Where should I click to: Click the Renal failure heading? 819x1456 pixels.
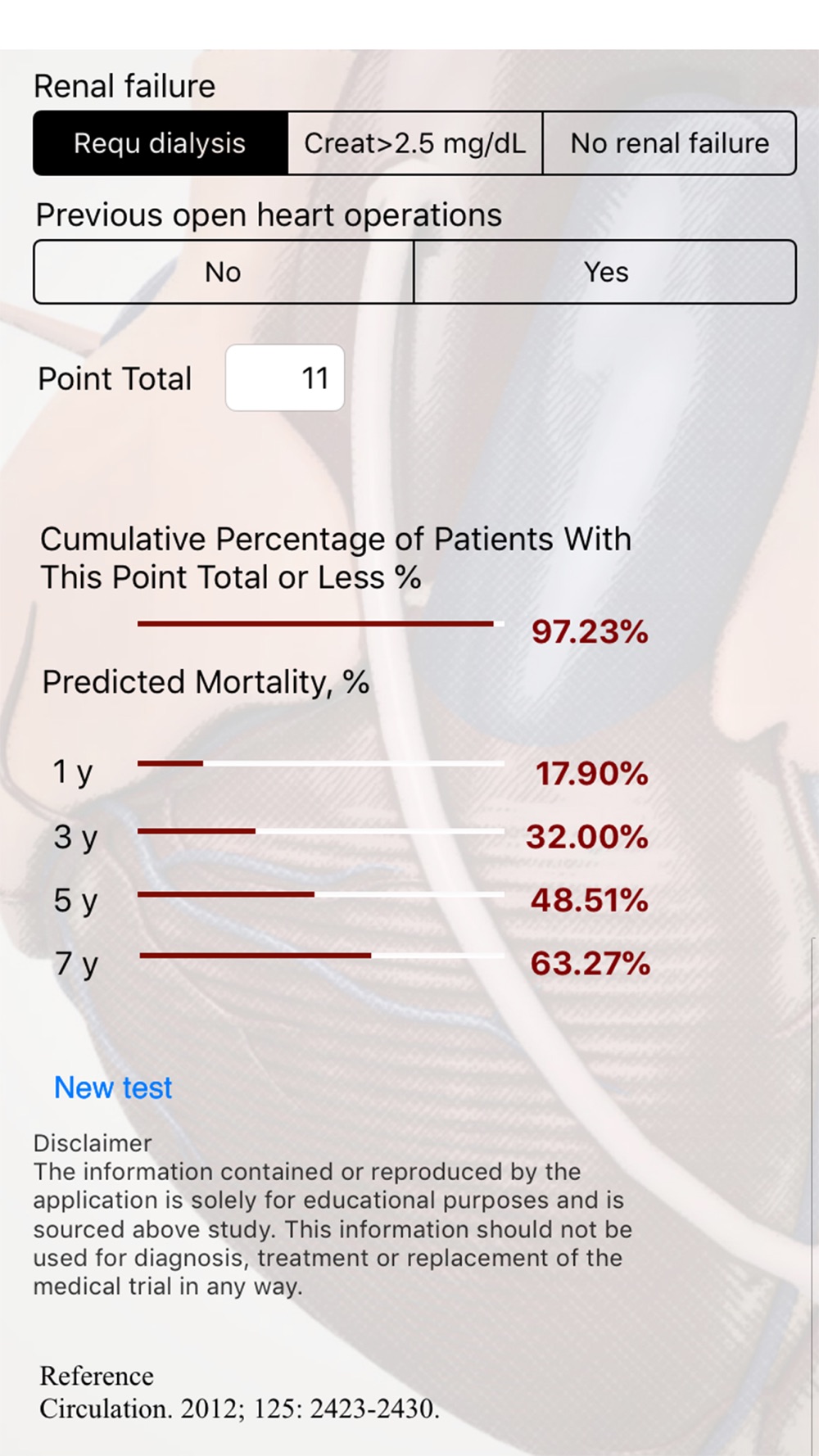click(124, 86)
